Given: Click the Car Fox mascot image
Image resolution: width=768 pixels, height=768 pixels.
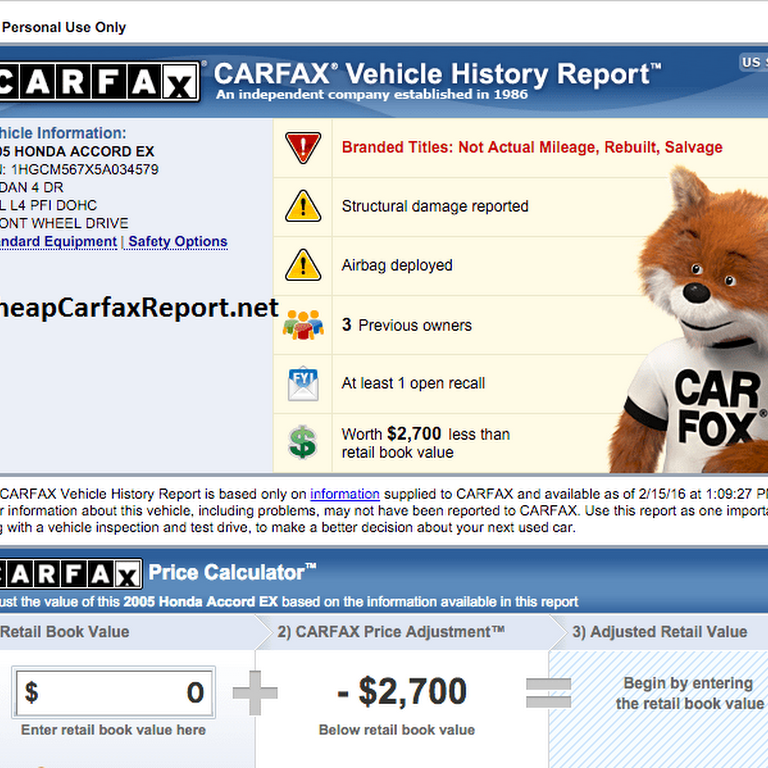Looking at the screenshot, I should click(688, 321).
